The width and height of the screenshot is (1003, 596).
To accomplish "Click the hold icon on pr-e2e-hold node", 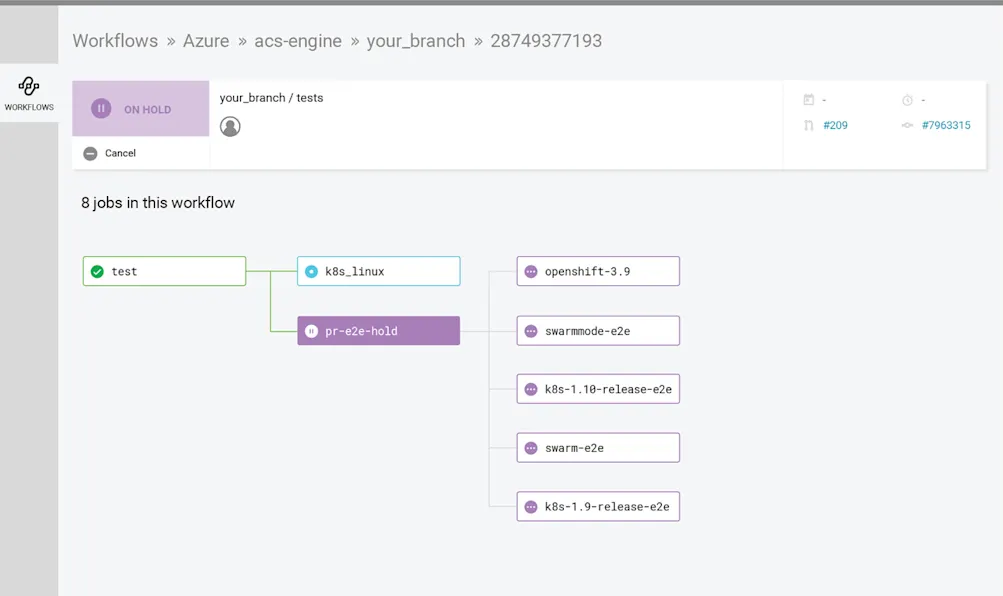I will click(x=312, y=330).
